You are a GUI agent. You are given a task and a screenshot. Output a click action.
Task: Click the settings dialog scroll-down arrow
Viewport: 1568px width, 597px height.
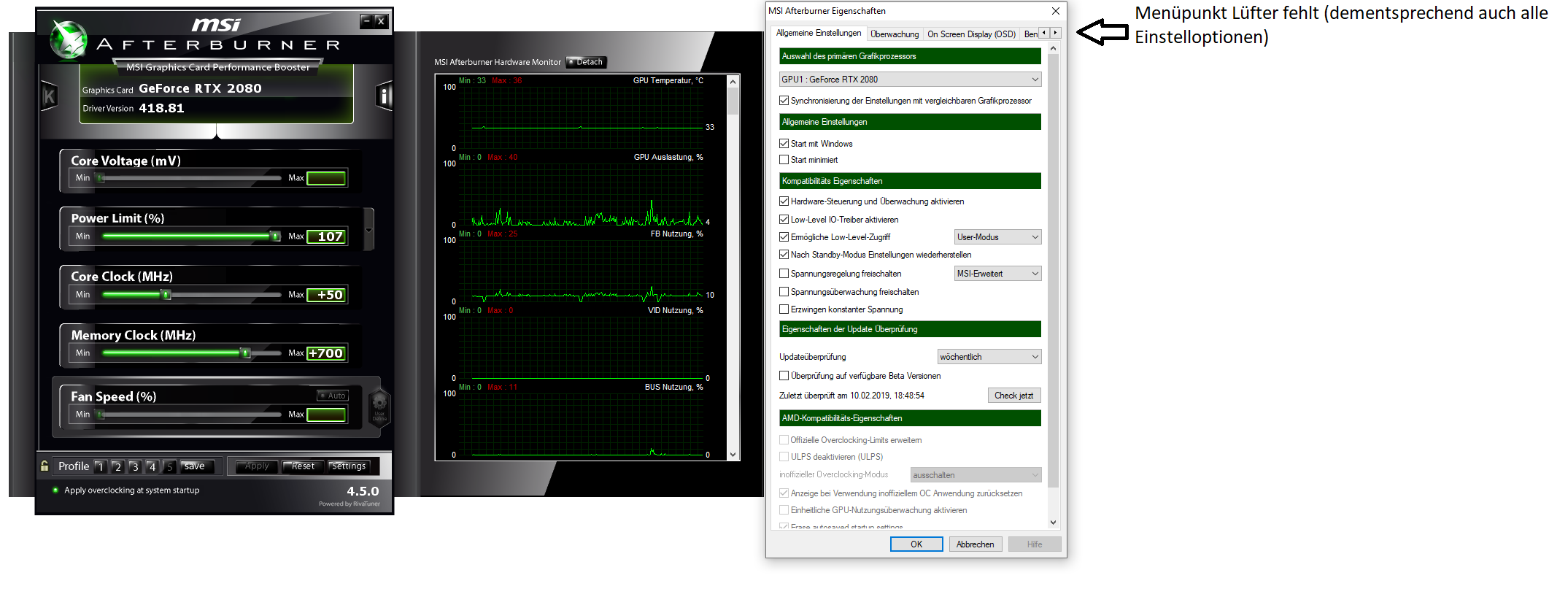1053,523
